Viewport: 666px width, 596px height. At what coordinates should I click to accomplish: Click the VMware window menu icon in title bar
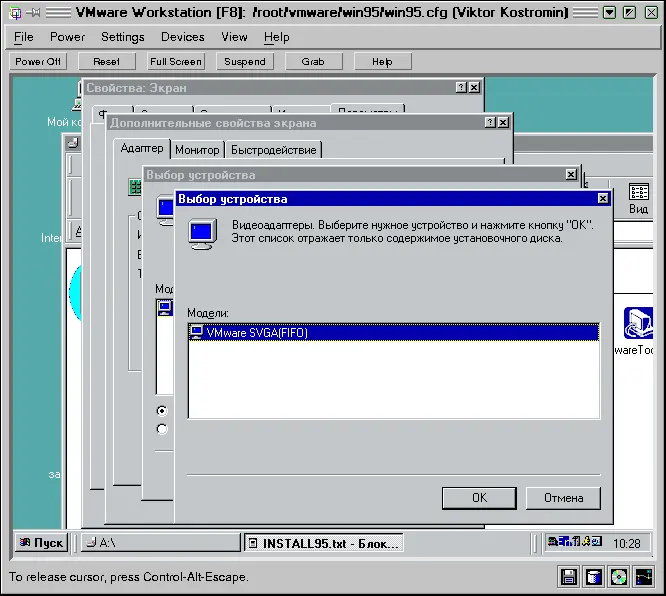click(15, 13)
